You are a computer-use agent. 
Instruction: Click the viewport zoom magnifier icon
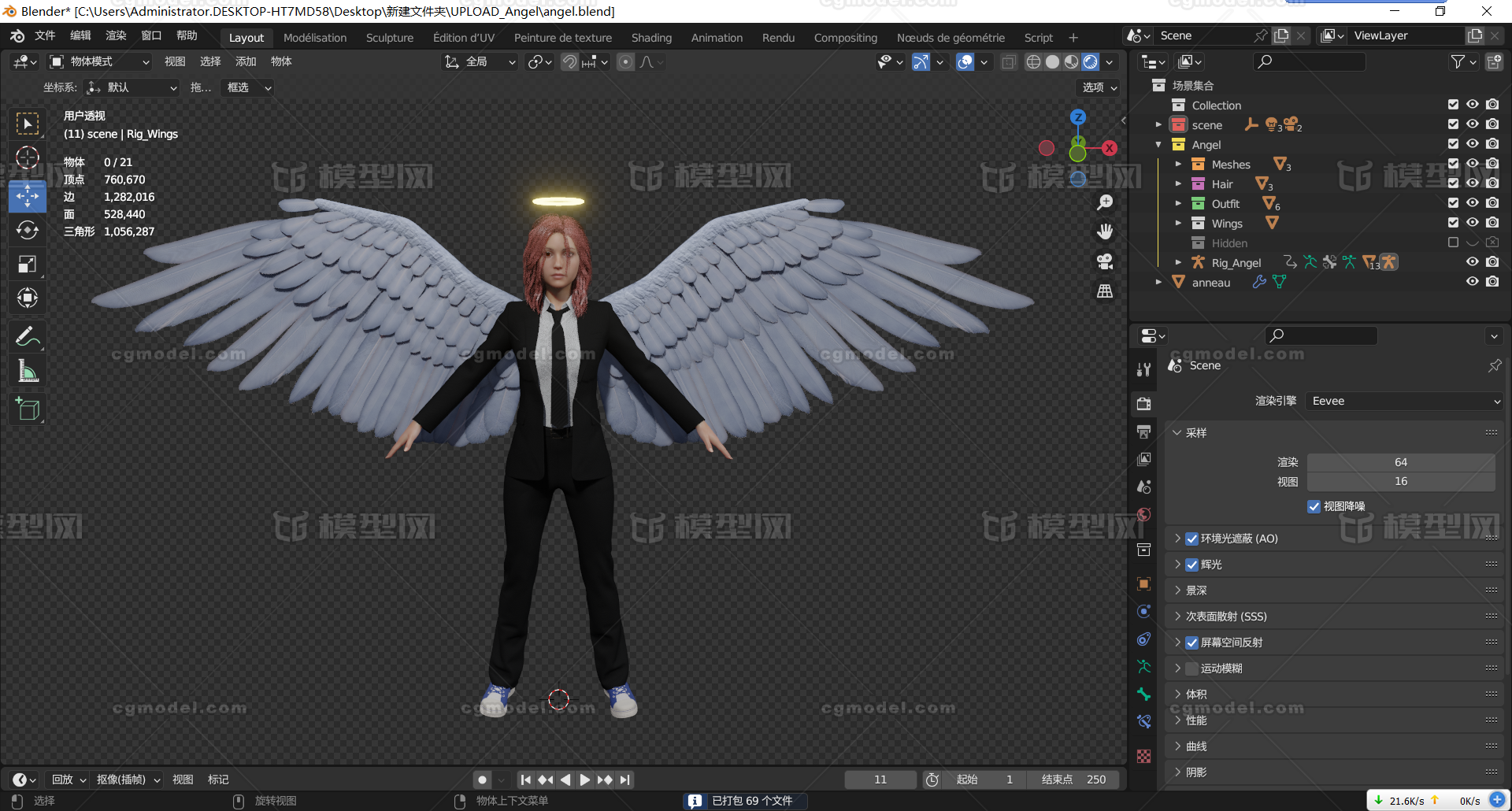[x=1105, y=202]
